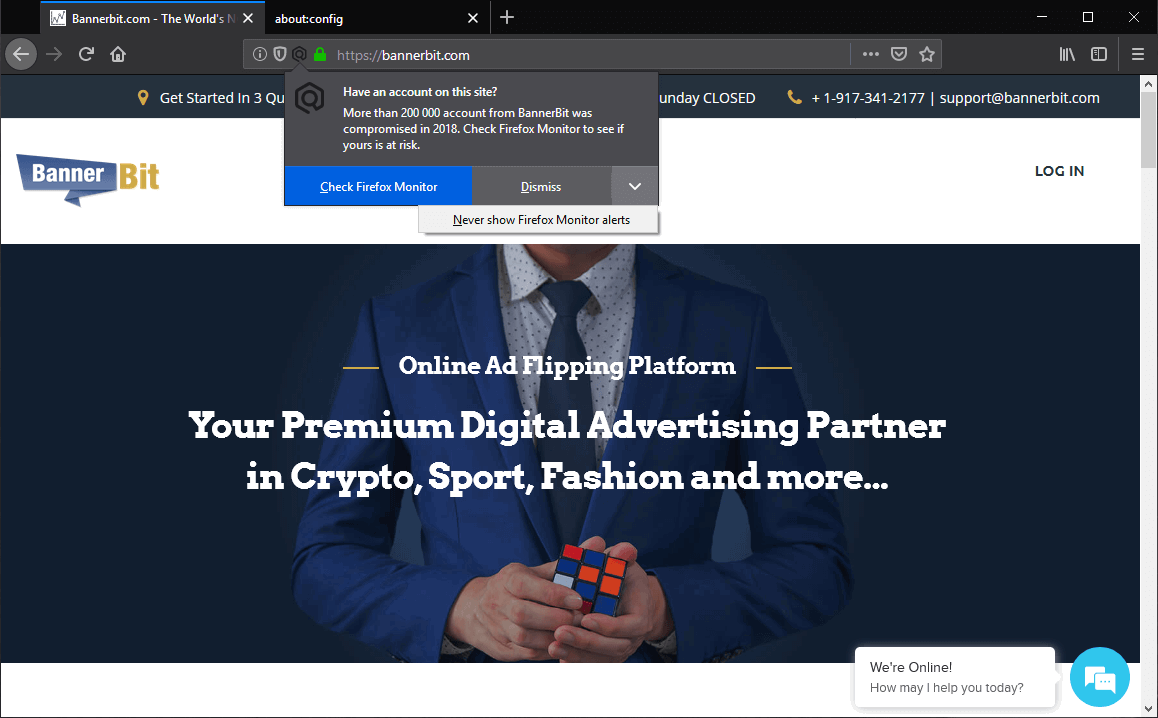Open the Library icon in the toolbar
The width and height of the screenshot is (1158, 718).
[x=1067, y=54]
